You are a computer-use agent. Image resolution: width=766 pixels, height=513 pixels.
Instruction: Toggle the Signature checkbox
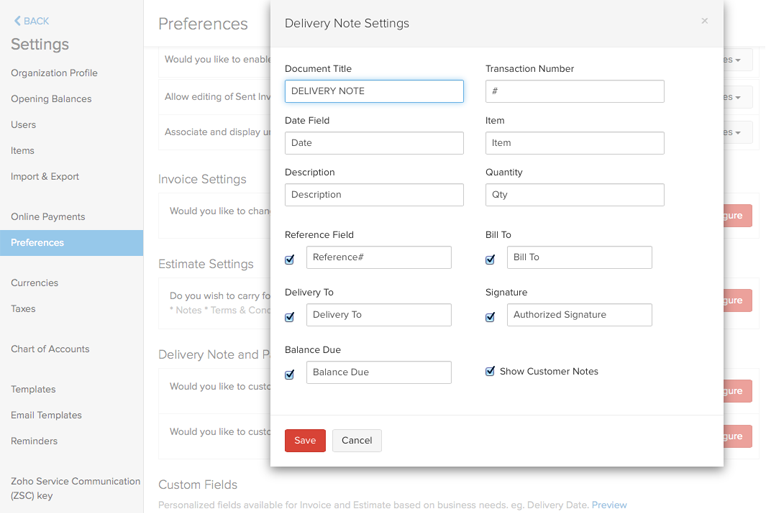[490, 317]
